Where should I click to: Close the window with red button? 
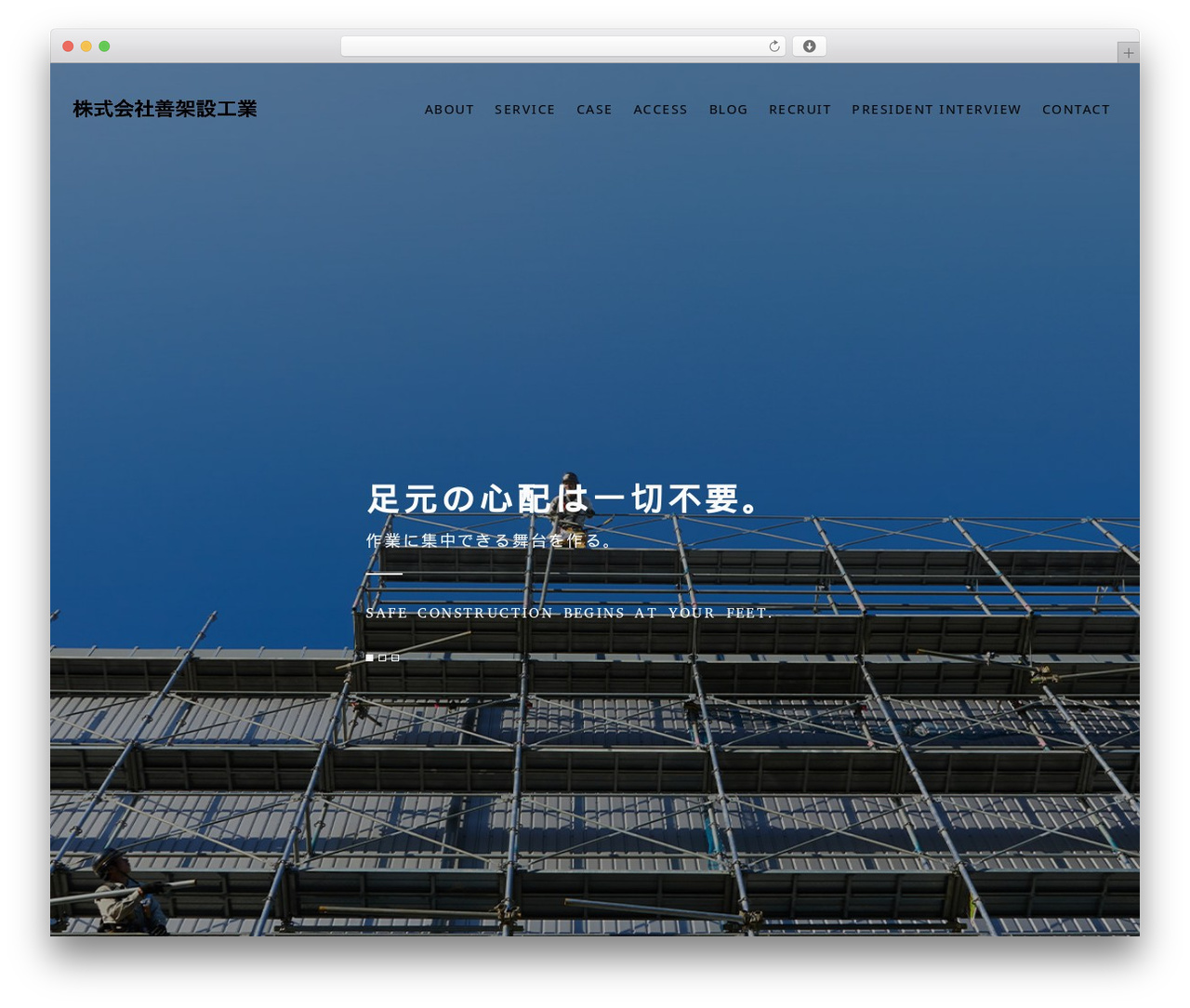(x=68, y=46)
